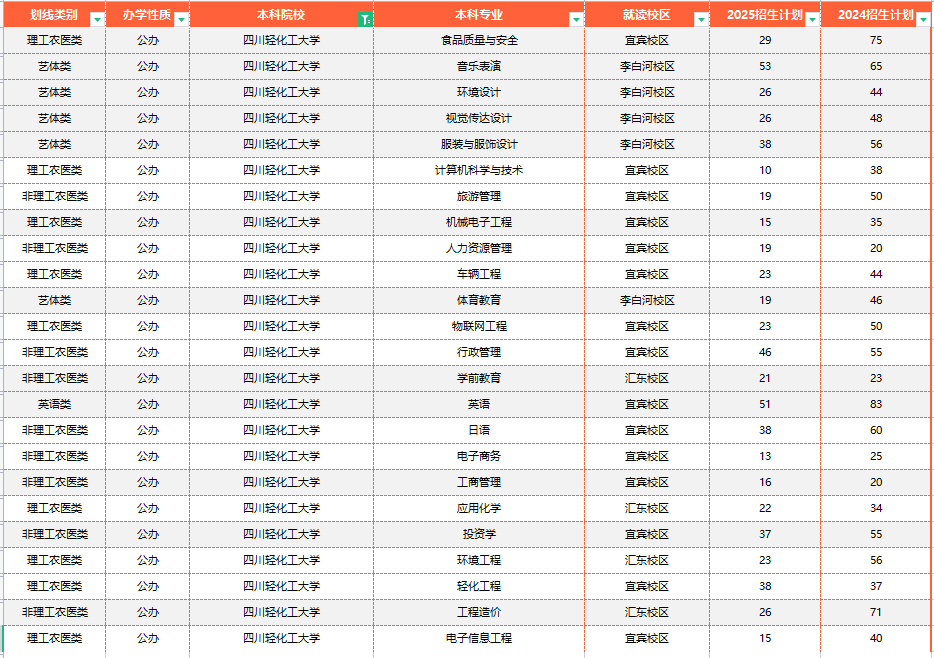Click the 计算机科学与技术 major cell

(479, 170)
